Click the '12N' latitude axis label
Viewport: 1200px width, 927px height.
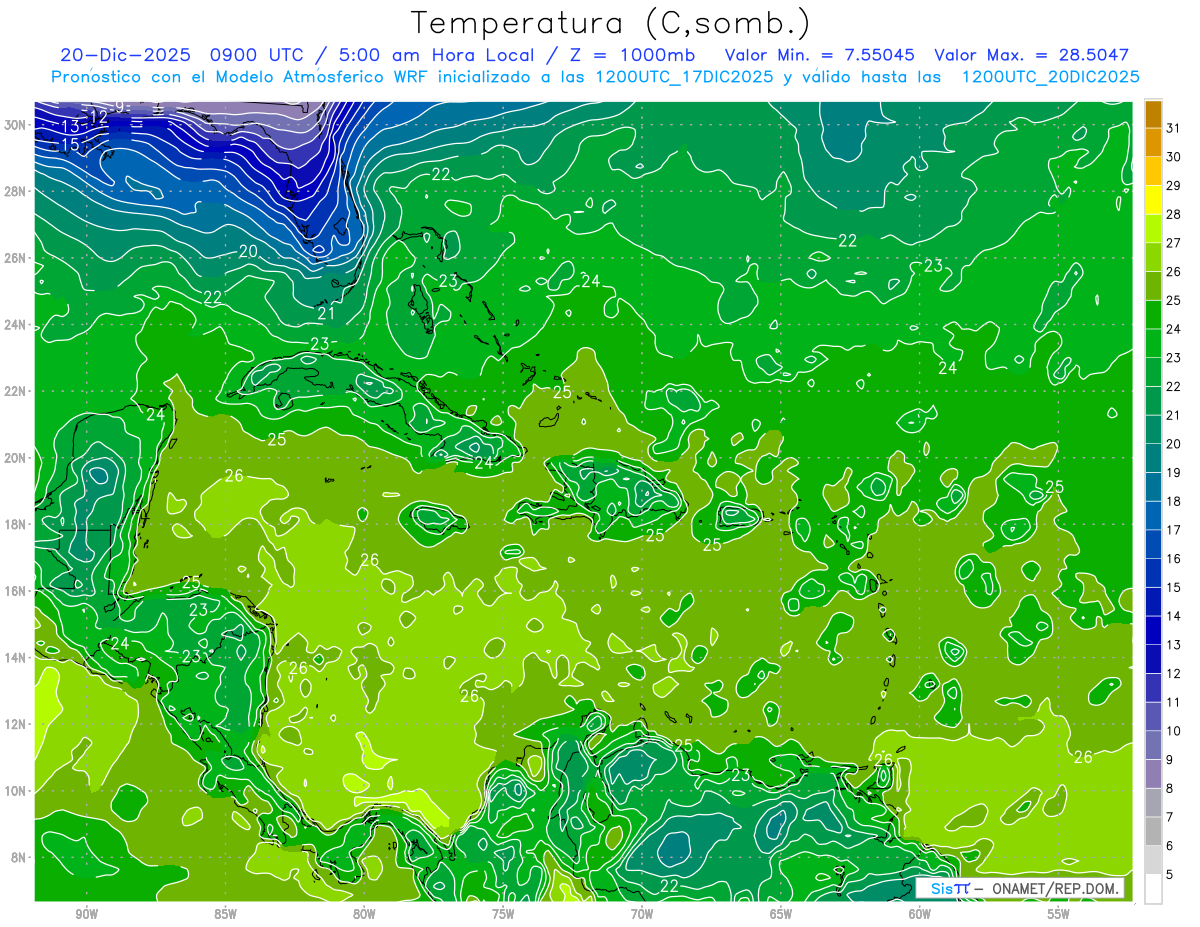click(x=17, y=724)
